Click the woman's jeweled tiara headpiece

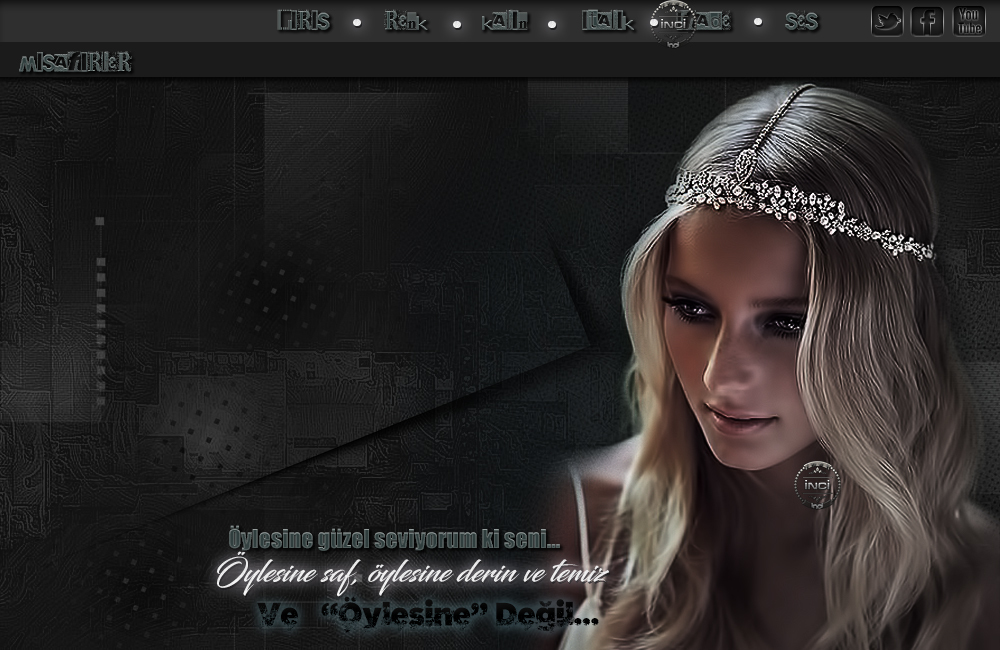[x=800, y=200]
